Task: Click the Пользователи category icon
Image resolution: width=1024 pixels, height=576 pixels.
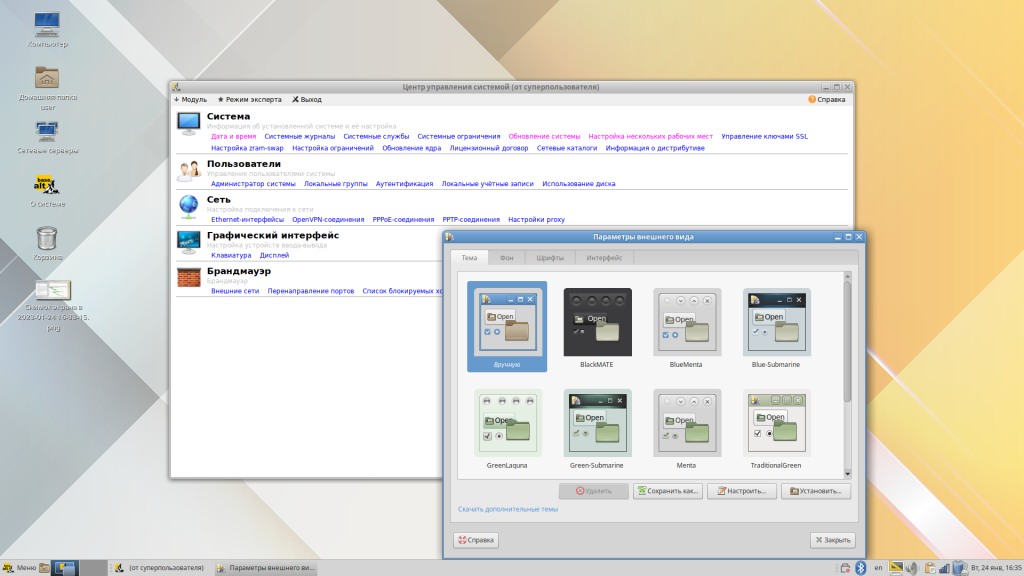Action: pos(189,171)
